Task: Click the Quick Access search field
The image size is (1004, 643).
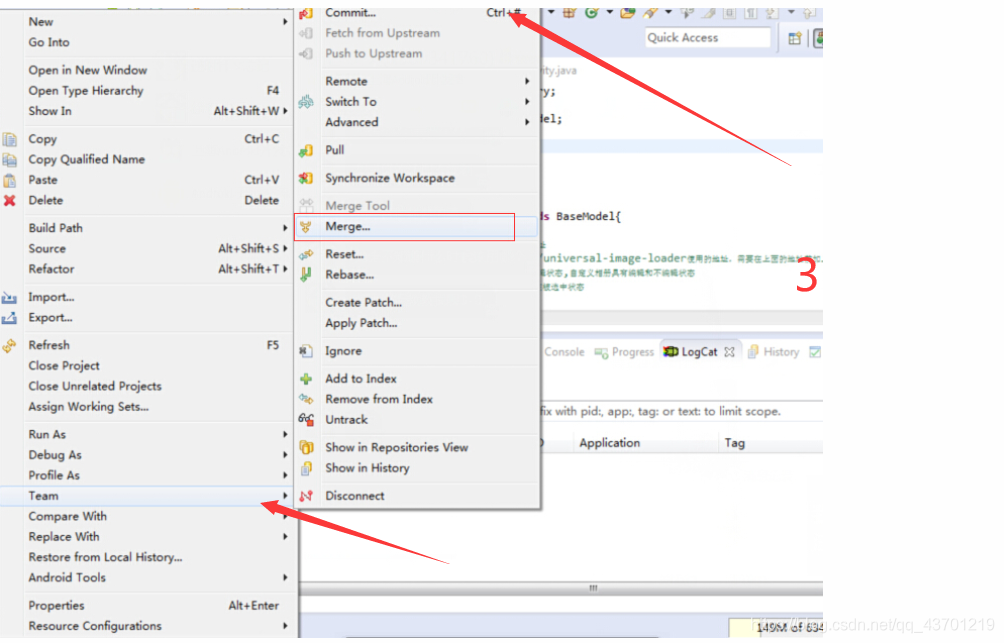Action: coord(708,38)
